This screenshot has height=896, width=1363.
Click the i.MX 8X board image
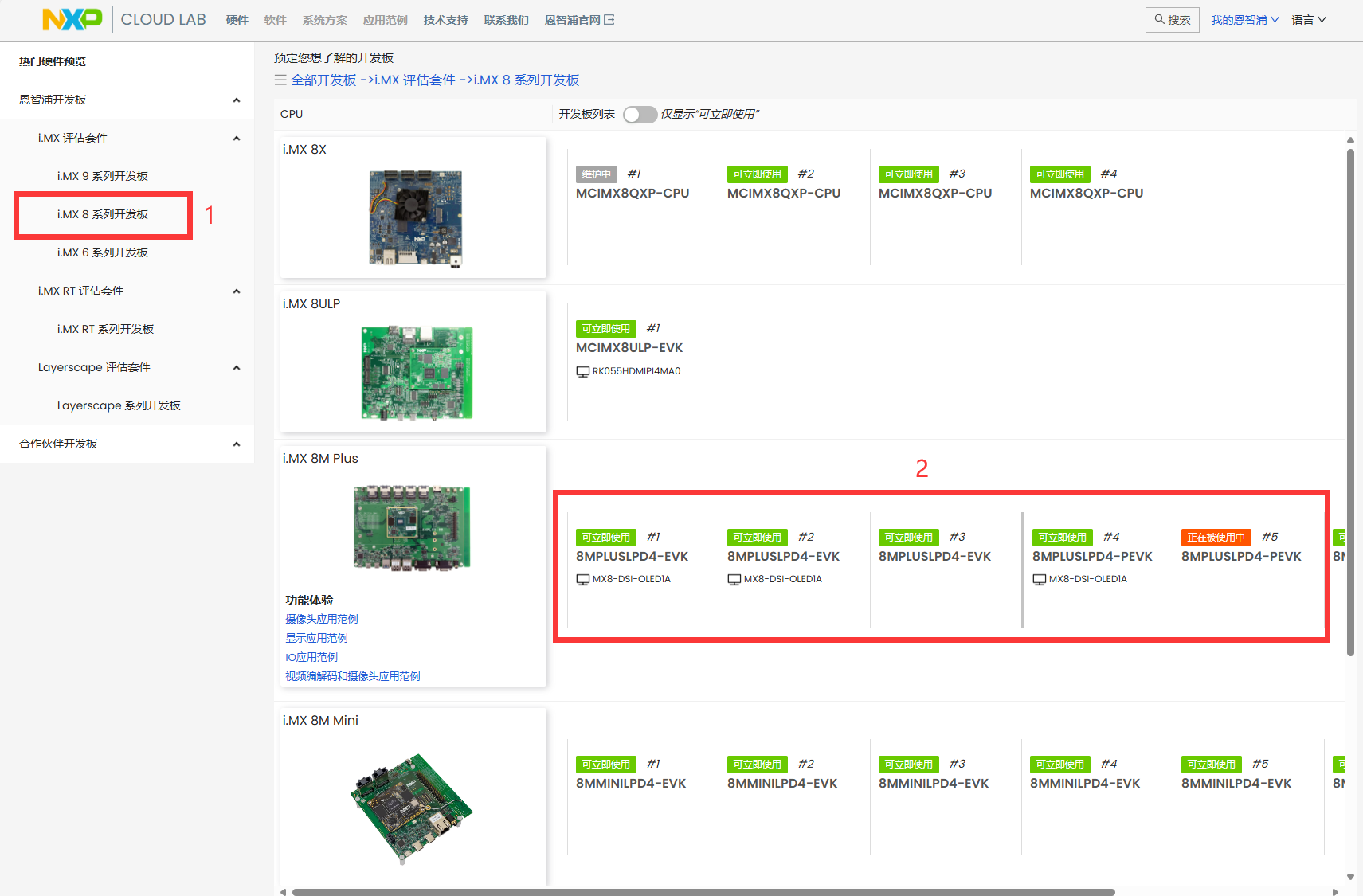tap(415, 218)
